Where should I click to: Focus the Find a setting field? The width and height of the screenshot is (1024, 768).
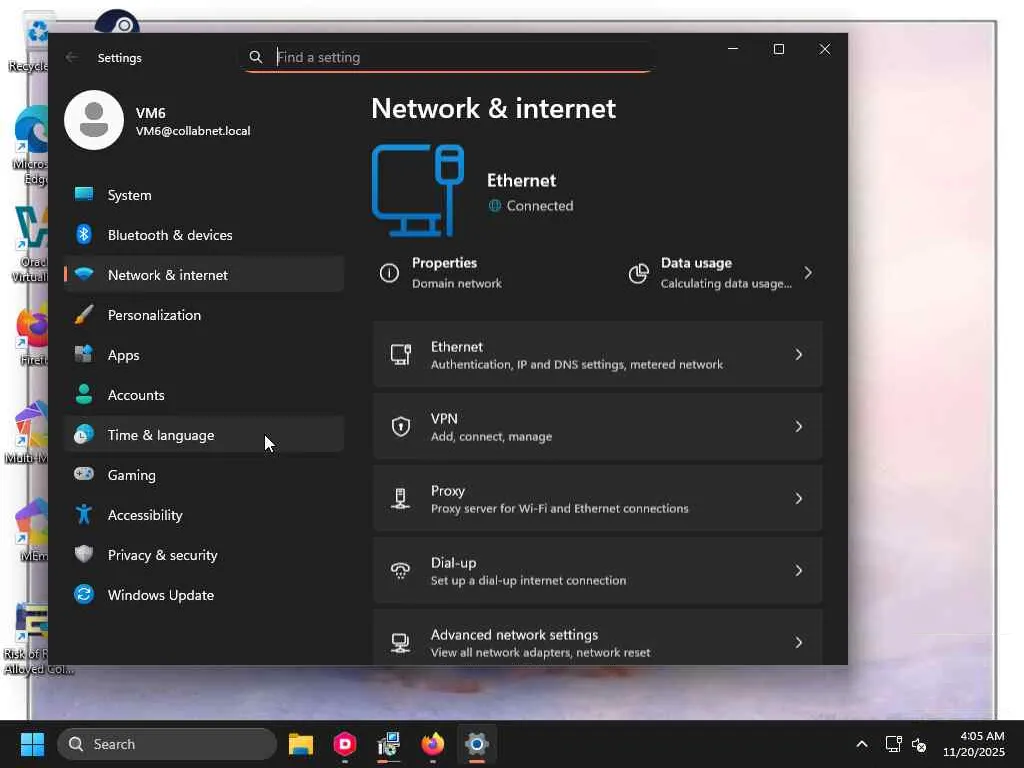coord(448,57)
